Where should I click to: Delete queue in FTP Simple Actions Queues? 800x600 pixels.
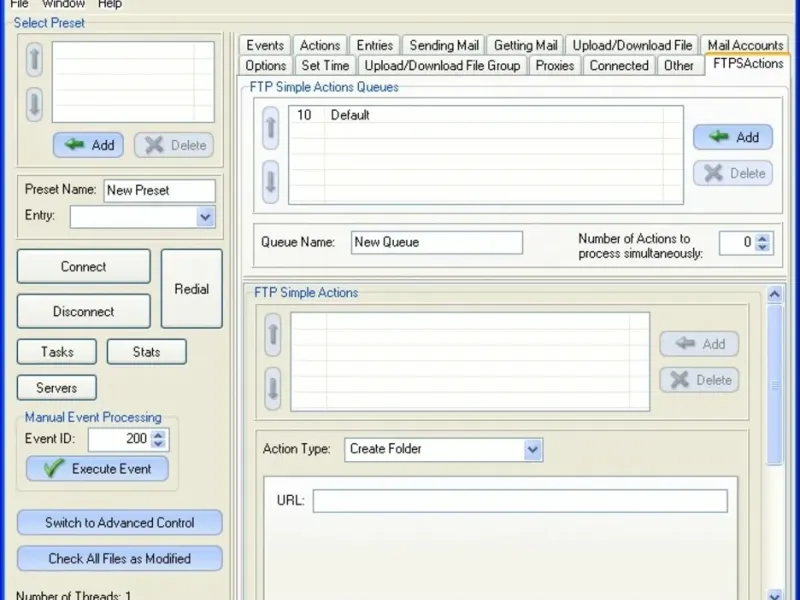click(x=733, y=173)
